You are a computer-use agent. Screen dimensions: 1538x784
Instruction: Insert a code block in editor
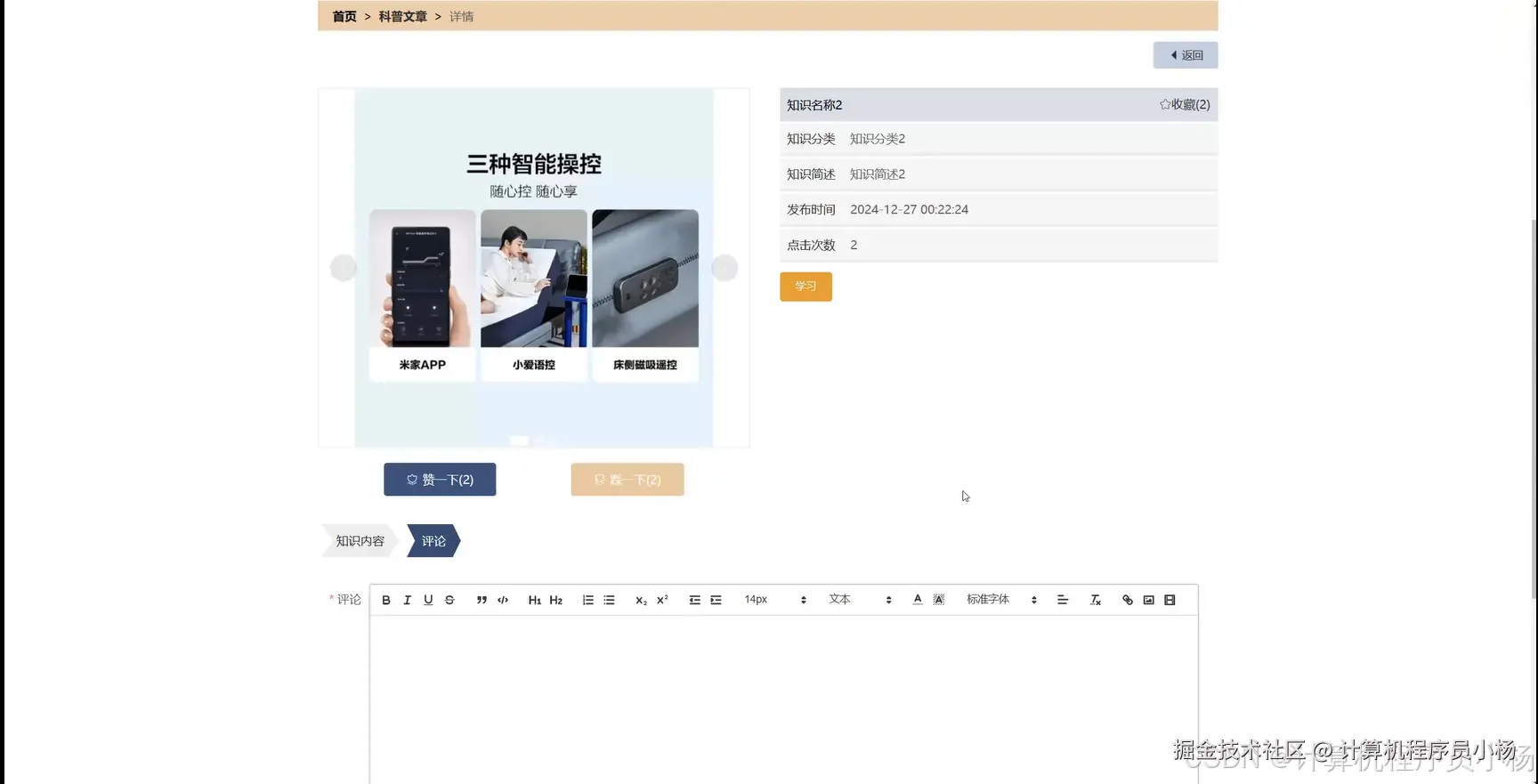pos(503,600)
